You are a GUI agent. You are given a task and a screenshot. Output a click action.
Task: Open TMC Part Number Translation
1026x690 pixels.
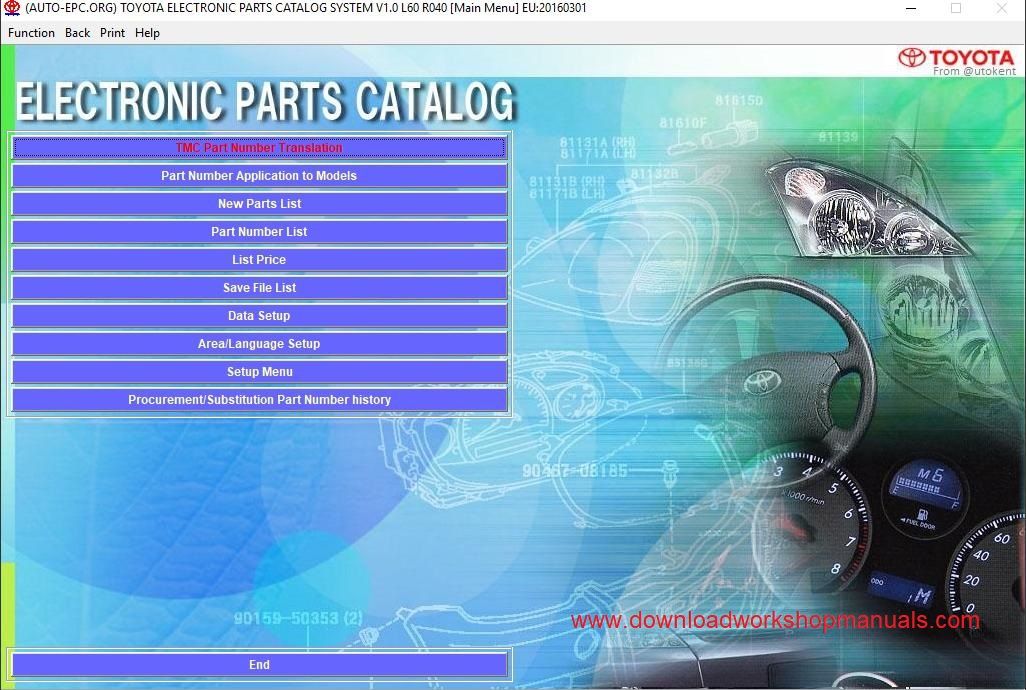tap(259, 148)
